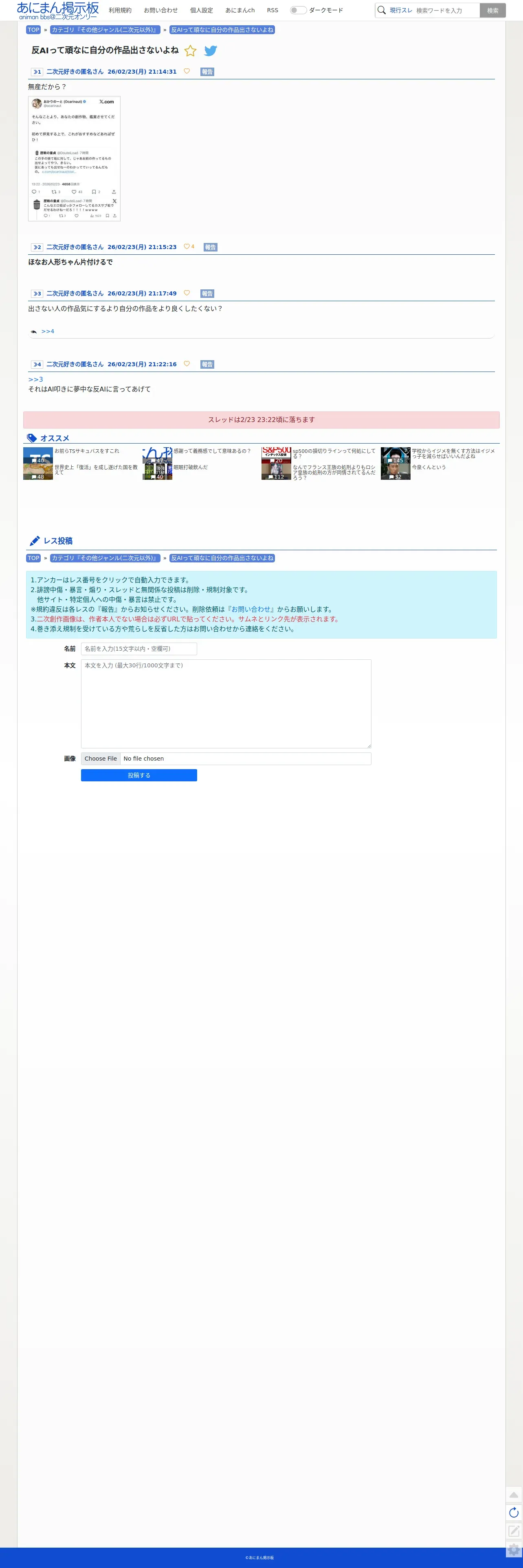Click lower breadcrumb thread title link

[222, 558]
